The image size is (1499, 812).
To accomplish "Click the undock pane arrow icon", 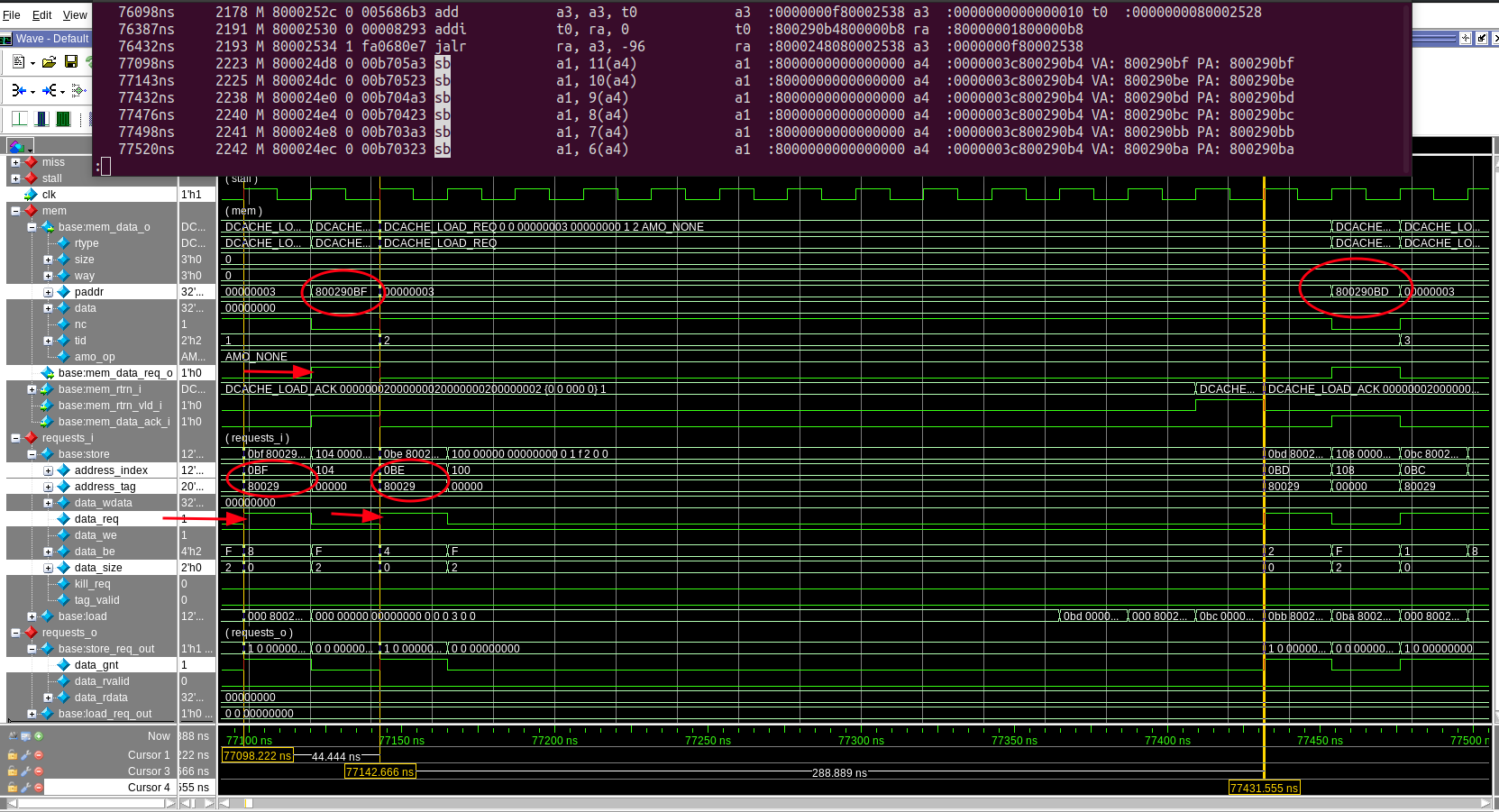I will [x=1481, y=38].
